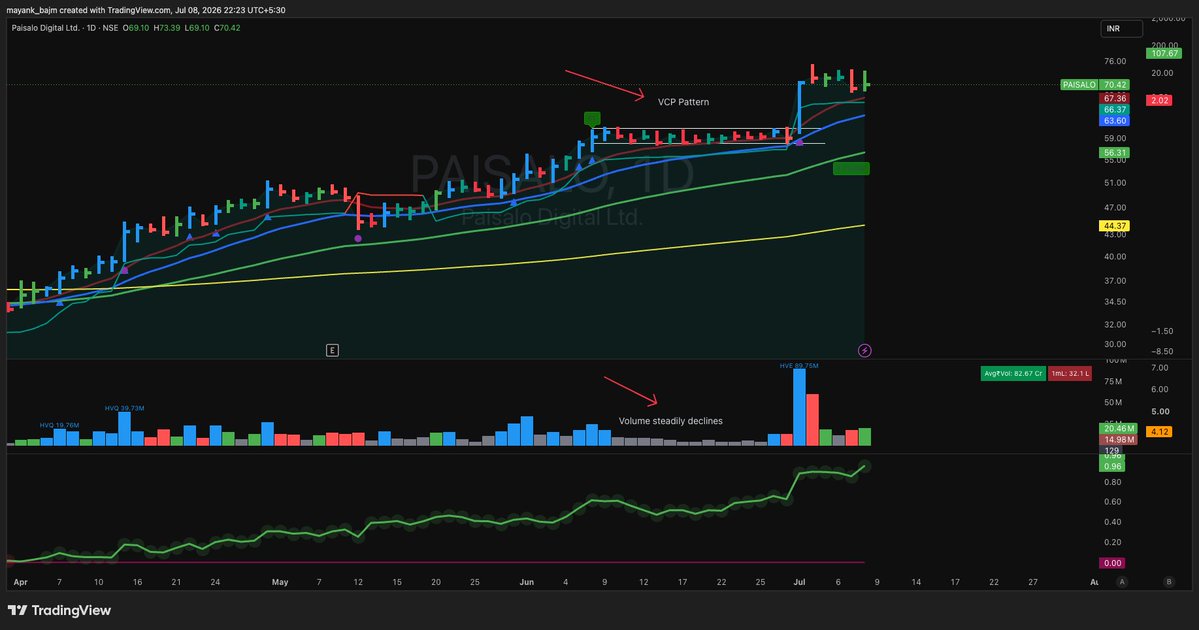
Task: Click the teal 66.37 price label
Action: click(1115, 109)
